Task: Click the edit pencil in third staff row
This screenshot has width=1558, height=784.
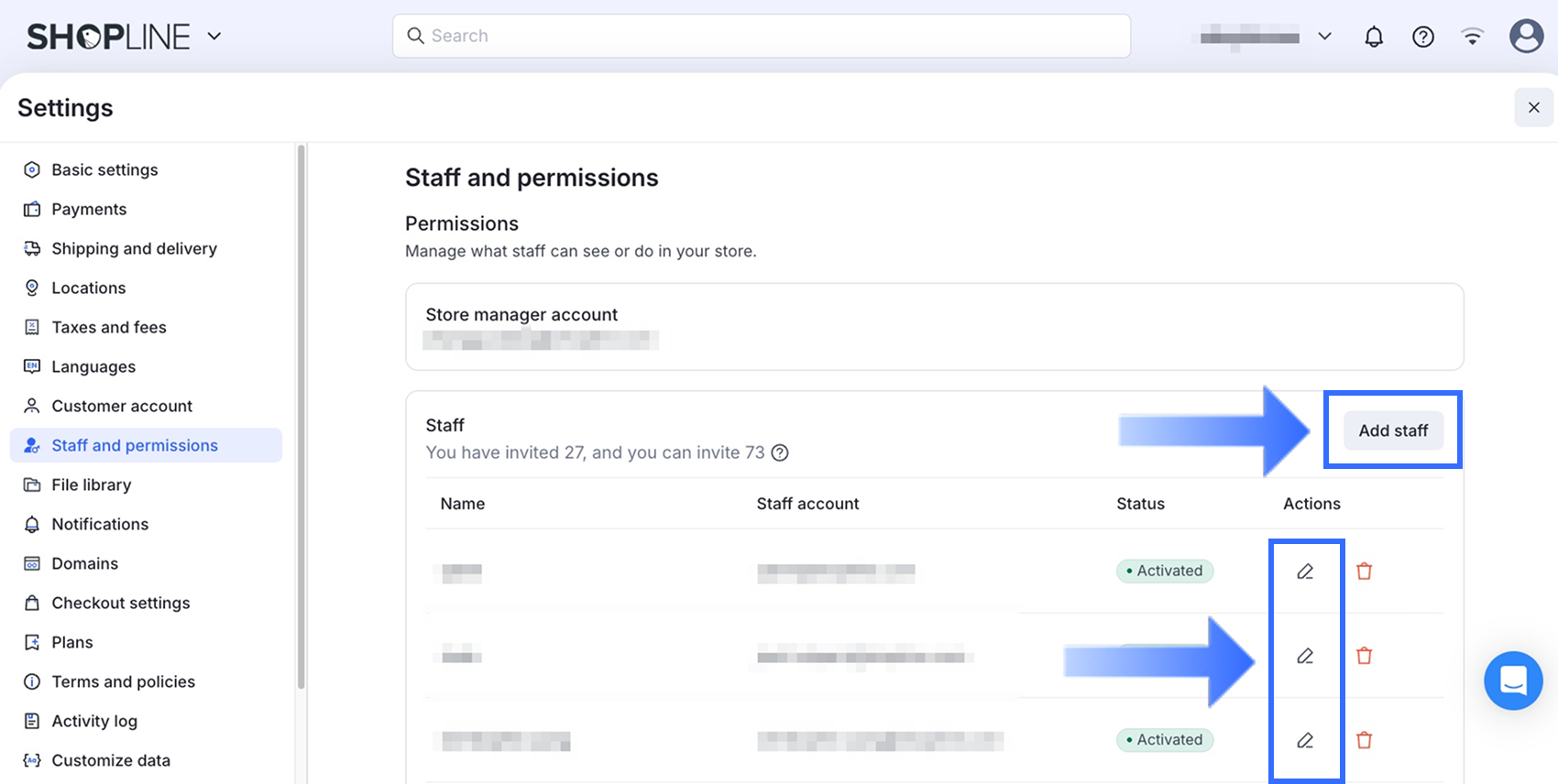Action: coord(1305,740)
